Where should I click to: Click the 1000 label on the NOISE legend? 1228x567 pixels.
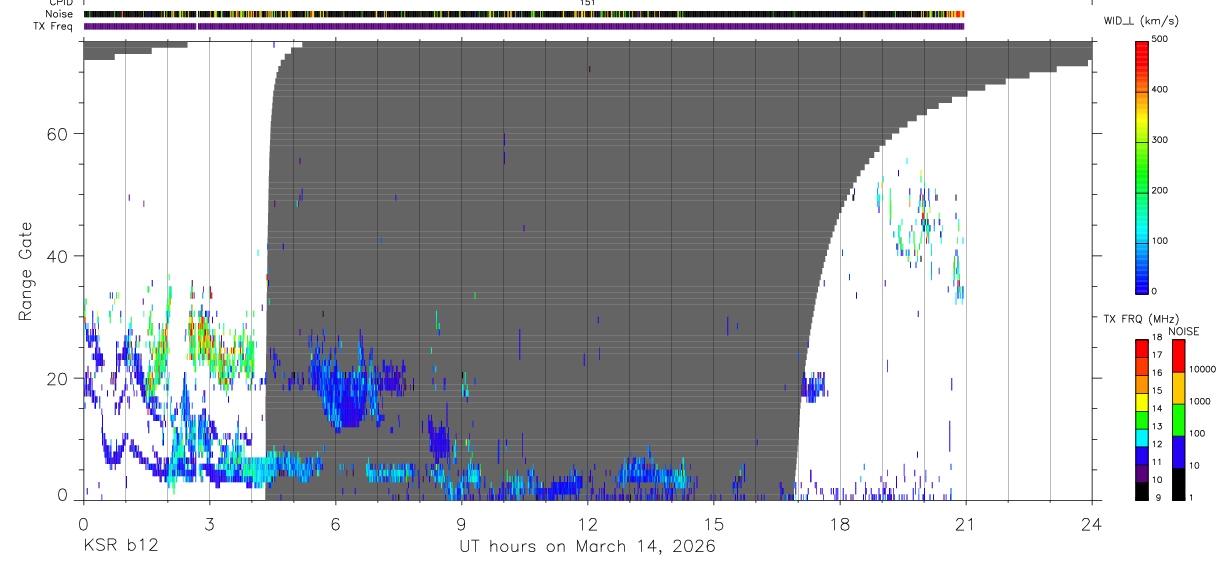(1200, 401)
